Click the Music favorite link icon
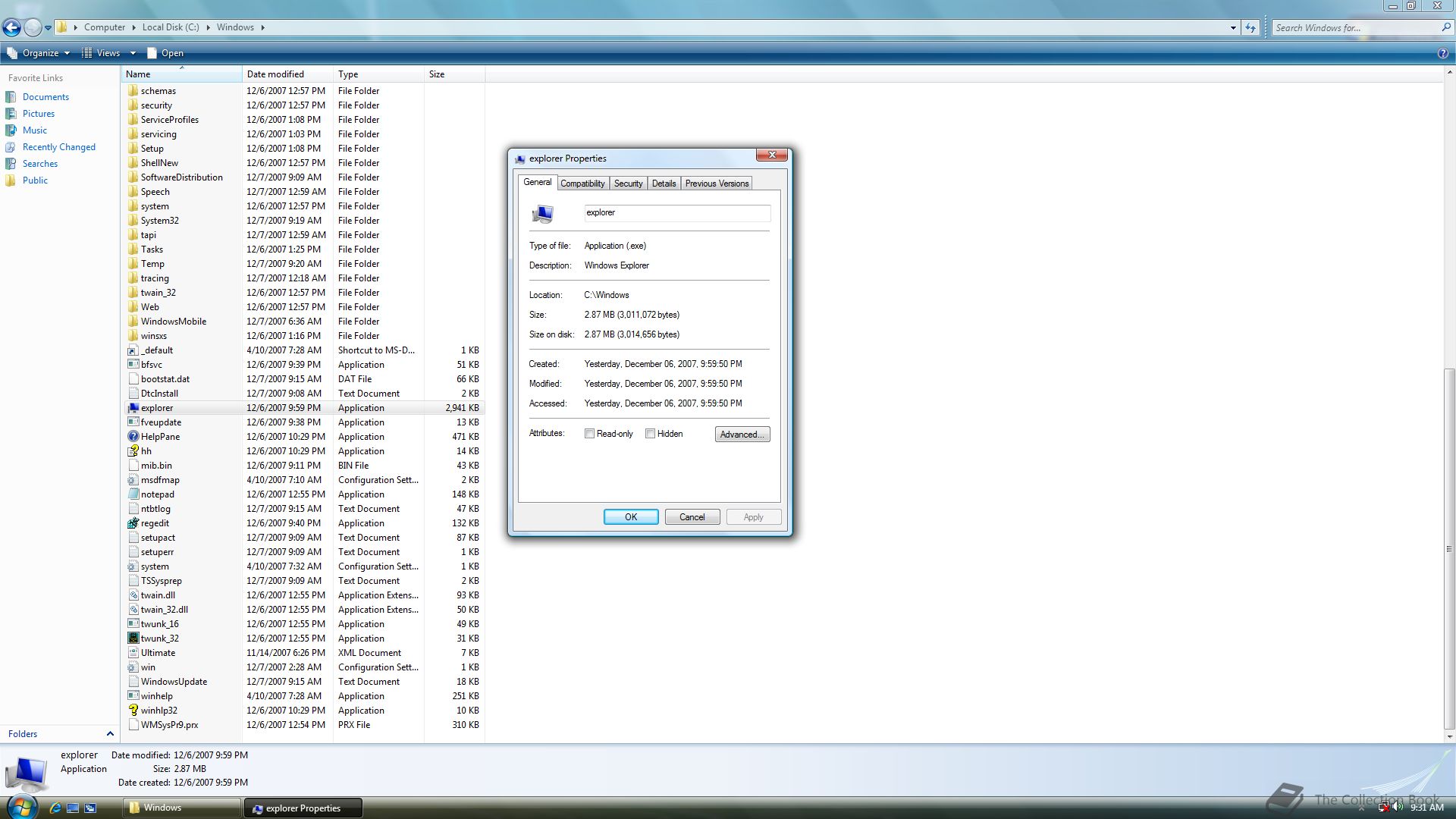Screen dimensions: 1456x819 11,130
